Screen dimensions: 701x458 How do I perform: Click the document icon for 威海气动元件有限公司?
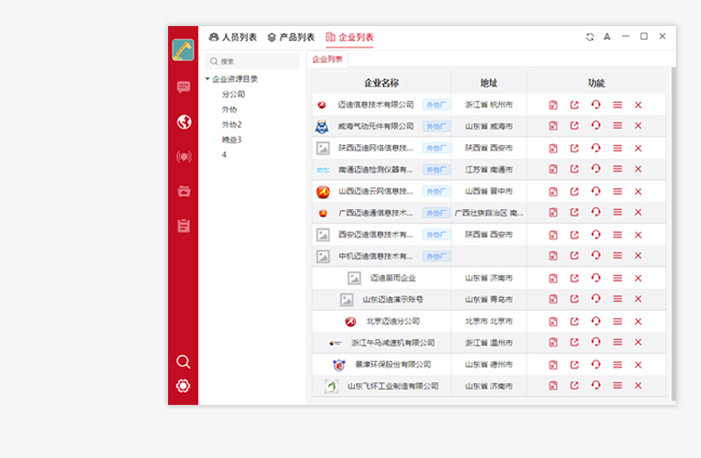[553, 126]
